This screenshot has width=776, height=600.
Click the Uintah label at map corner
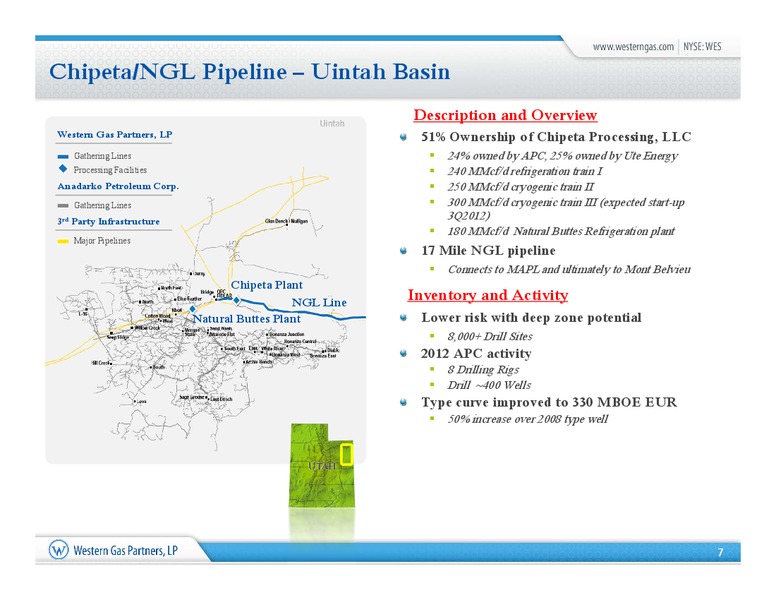click(x=332, y=123)
